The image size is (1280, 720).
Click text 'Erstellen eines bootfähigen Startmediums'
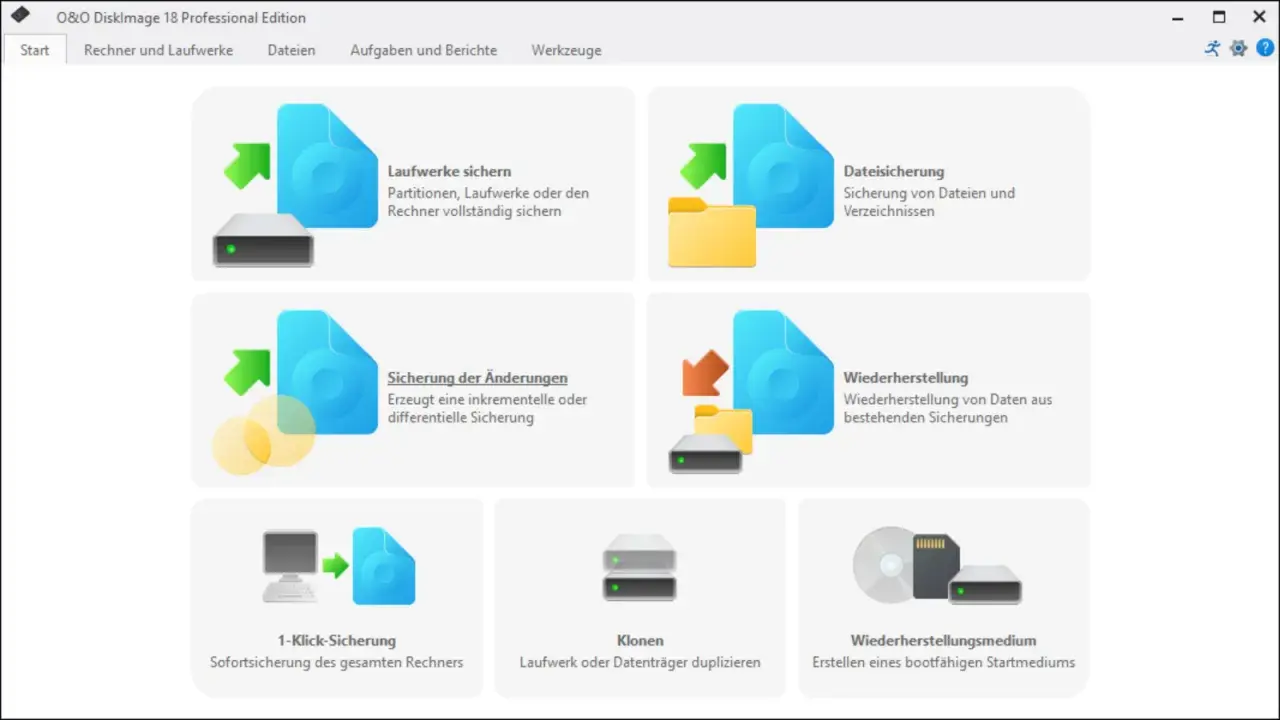point(943,662)
